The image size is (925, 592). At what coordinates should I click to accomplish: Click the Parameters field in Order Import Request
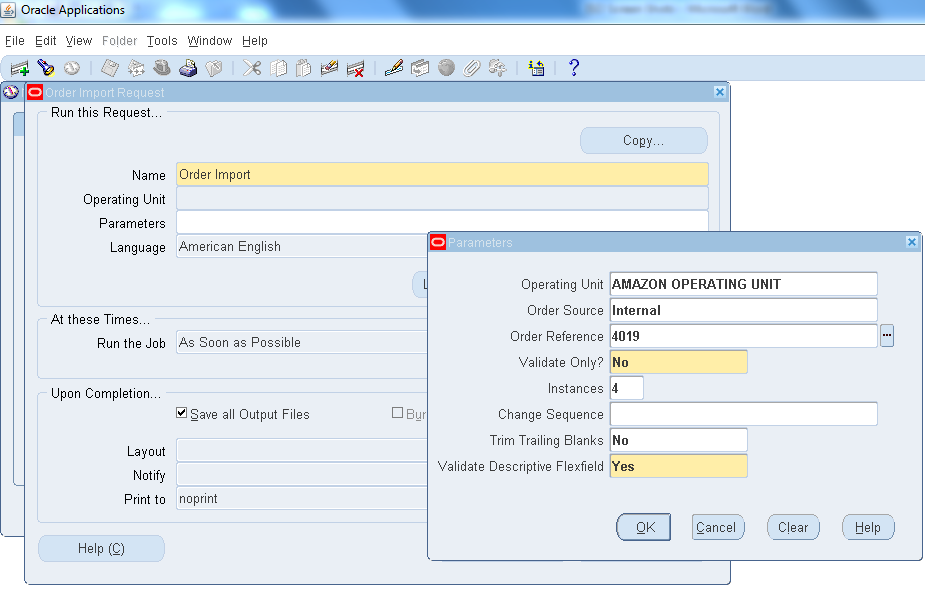[442, 222]
